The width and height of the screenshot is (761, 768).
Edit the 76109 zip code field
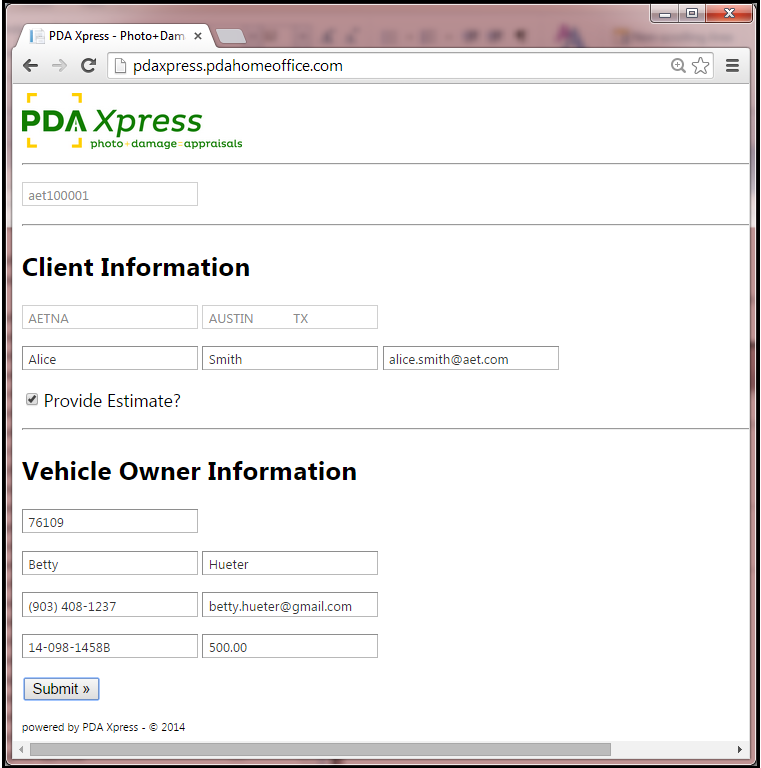click(x=110, y=521)
